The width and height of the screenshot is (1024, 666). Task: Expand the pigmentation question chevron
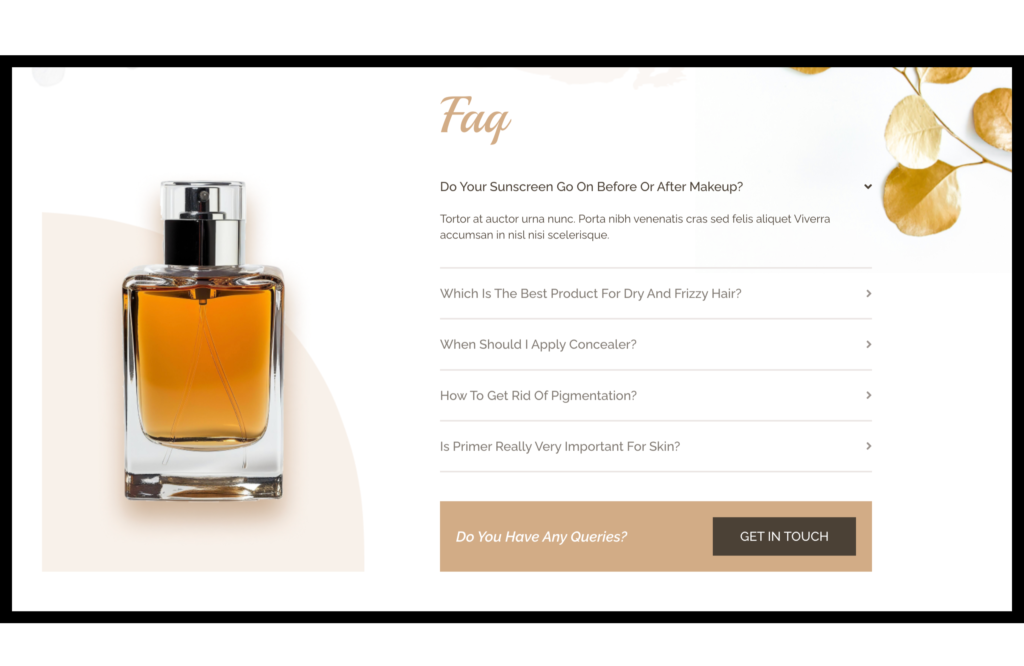868,396
